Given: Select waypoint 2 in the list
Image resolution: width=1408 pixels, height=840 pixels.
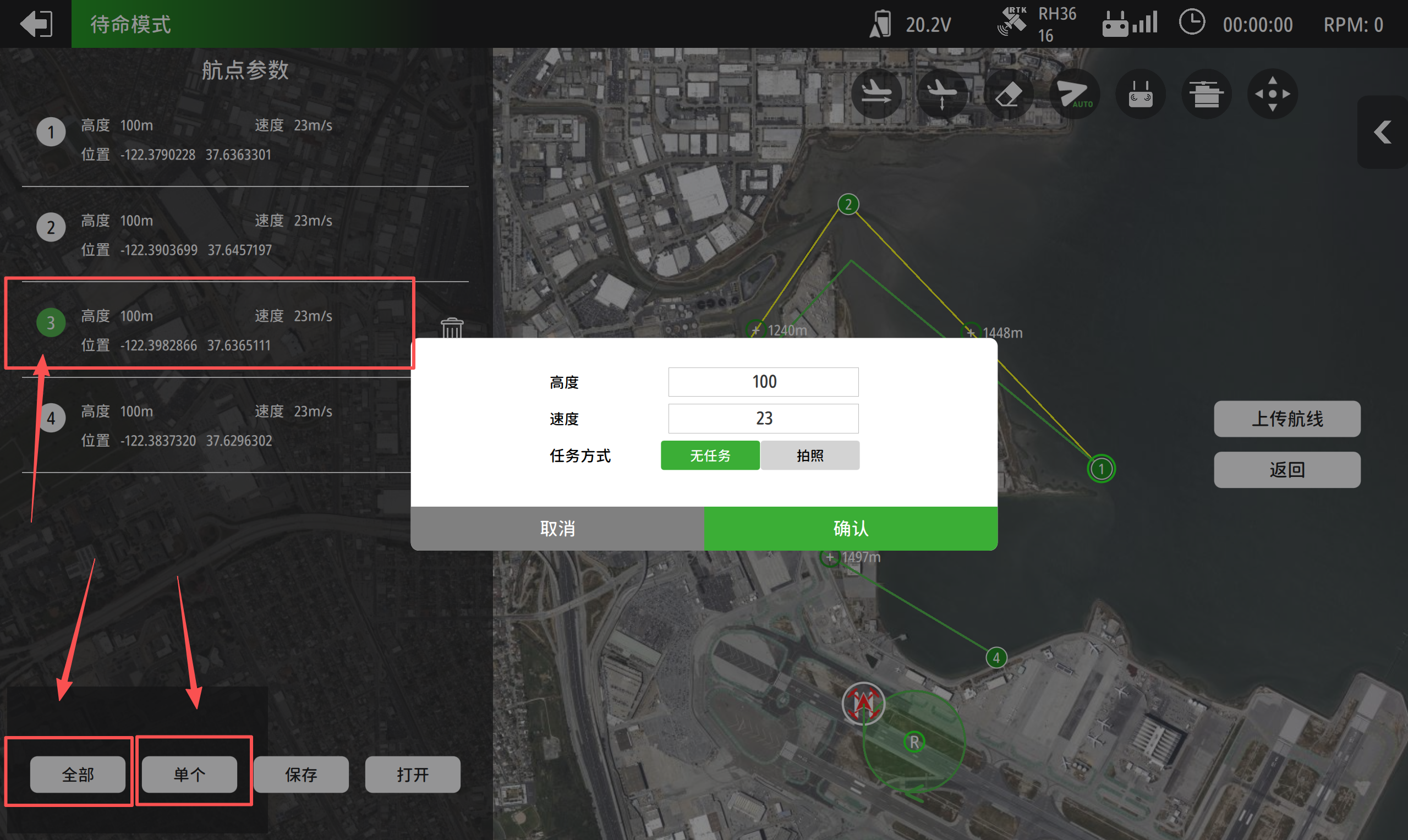Looking at the screenshot, I should [215, 234].
